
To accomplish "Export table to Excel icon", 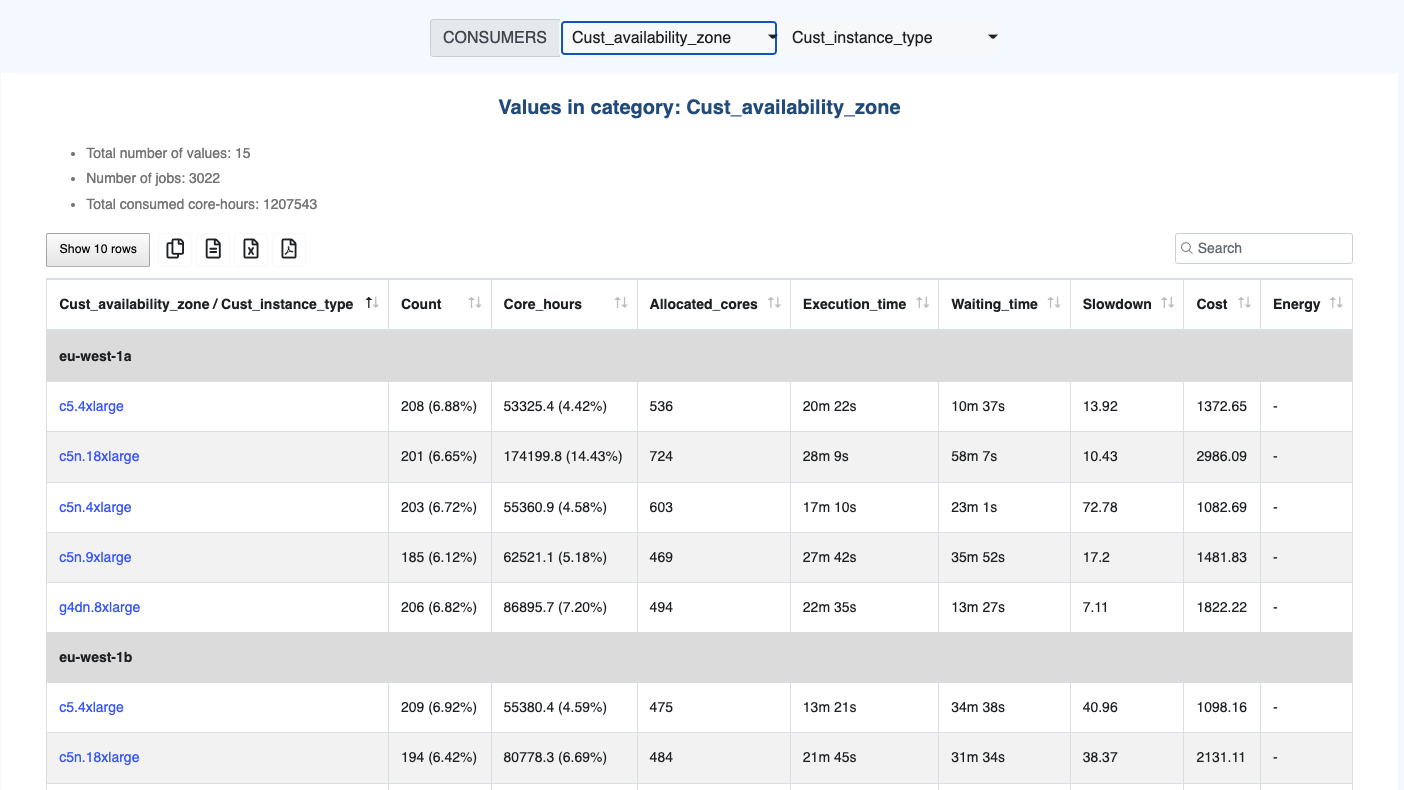I will click(x=251, y=249).
